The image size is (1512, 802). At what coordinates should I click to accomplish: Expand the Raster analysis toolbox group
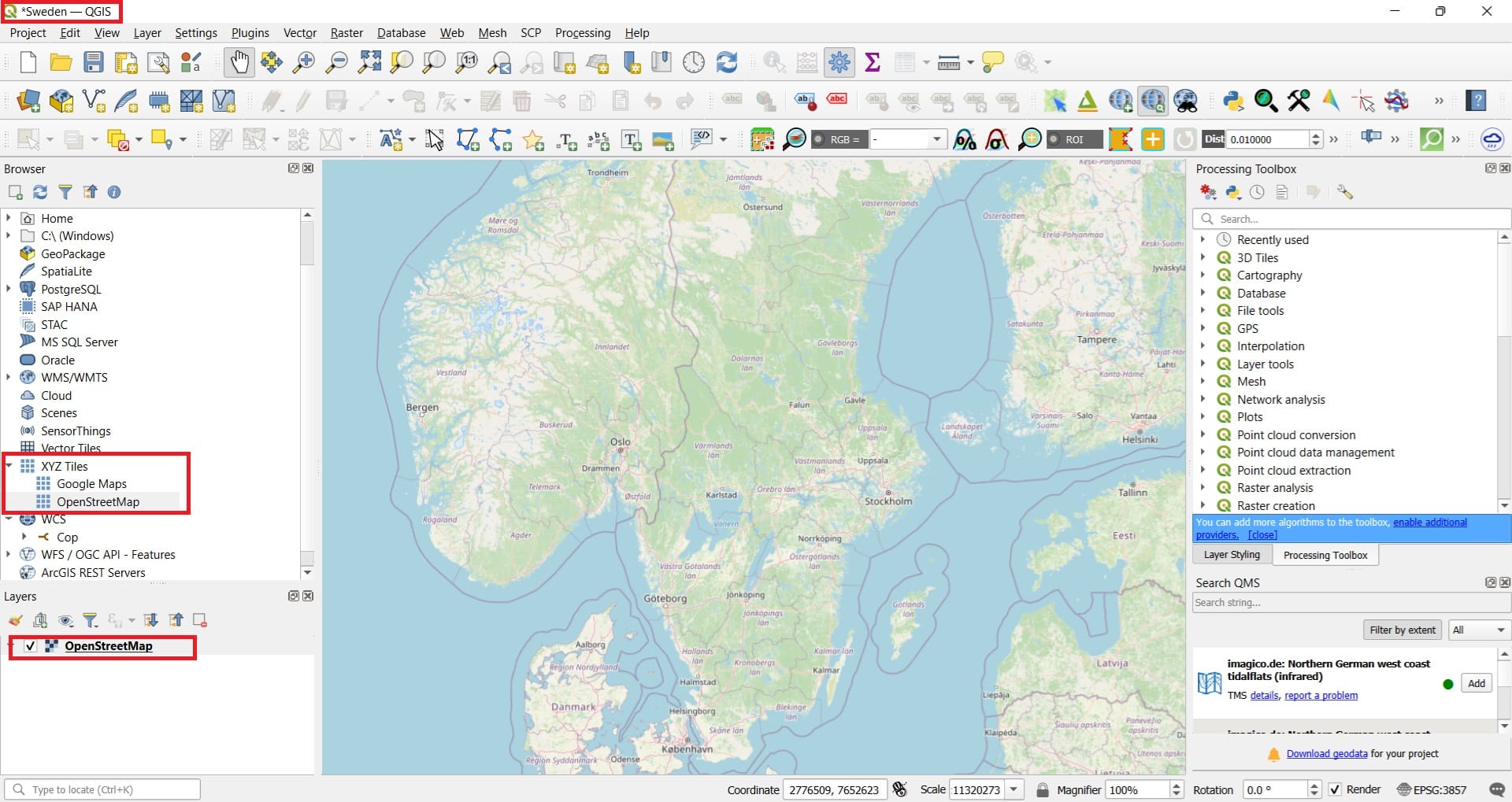(x=1203, y=488)
